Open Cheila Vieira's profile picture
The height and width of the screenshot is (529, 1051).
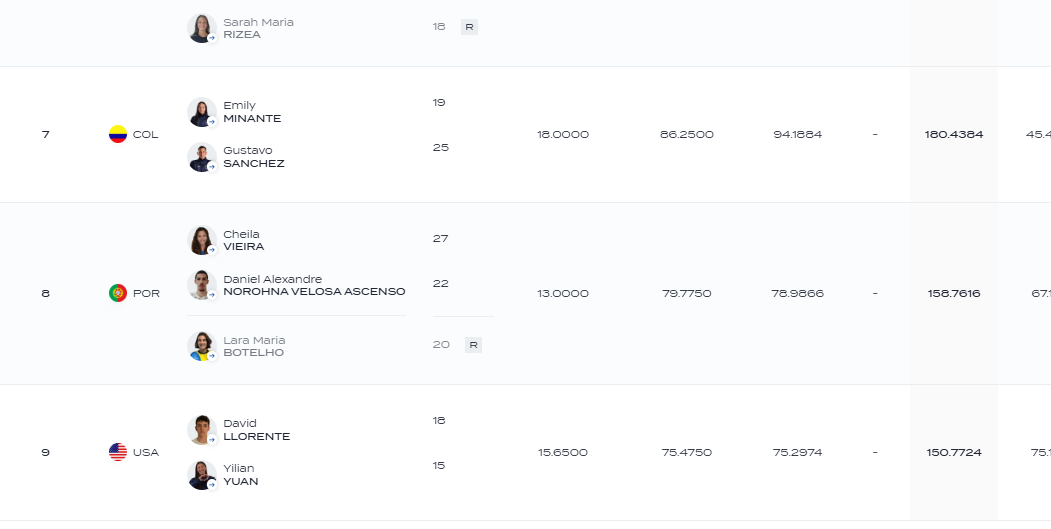coord(202,240)
